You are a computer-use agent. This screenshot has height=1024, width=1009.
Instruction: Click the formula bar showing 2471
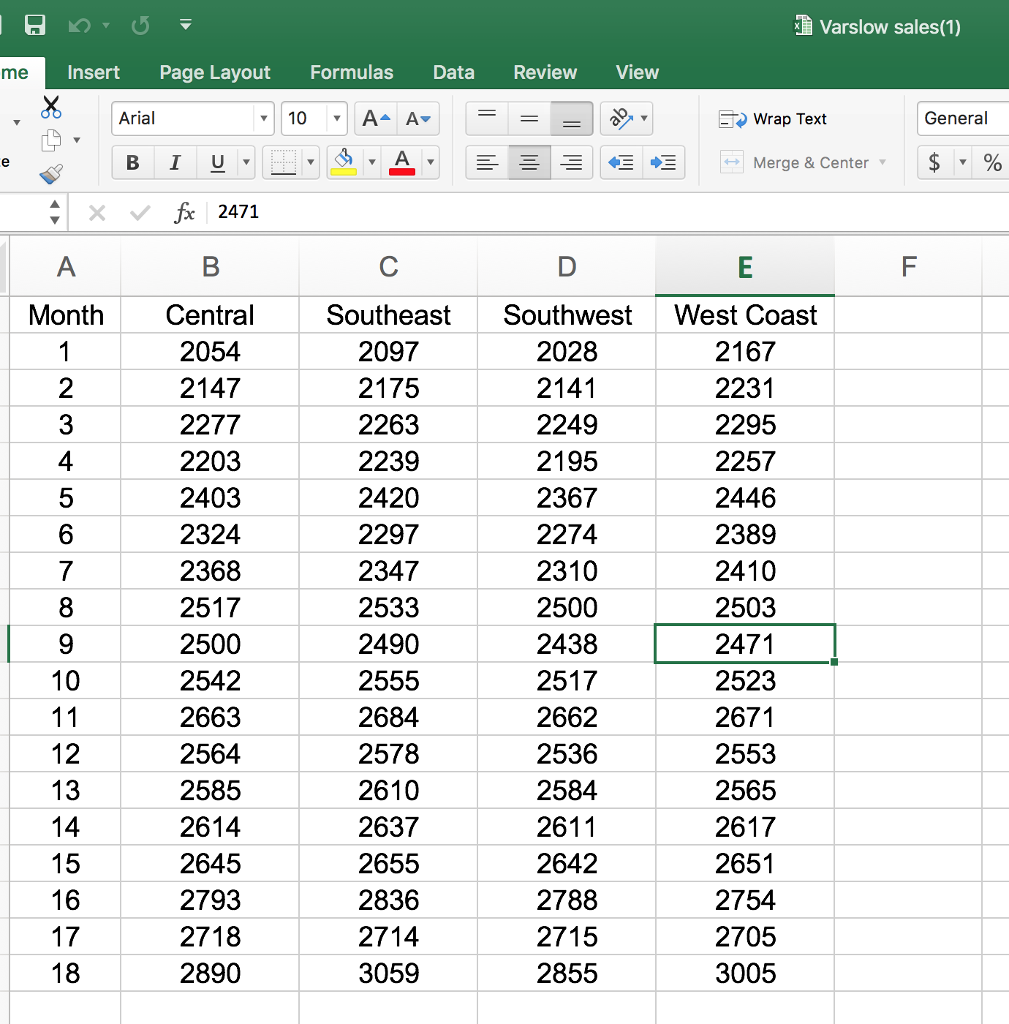(x=607, y=212)
